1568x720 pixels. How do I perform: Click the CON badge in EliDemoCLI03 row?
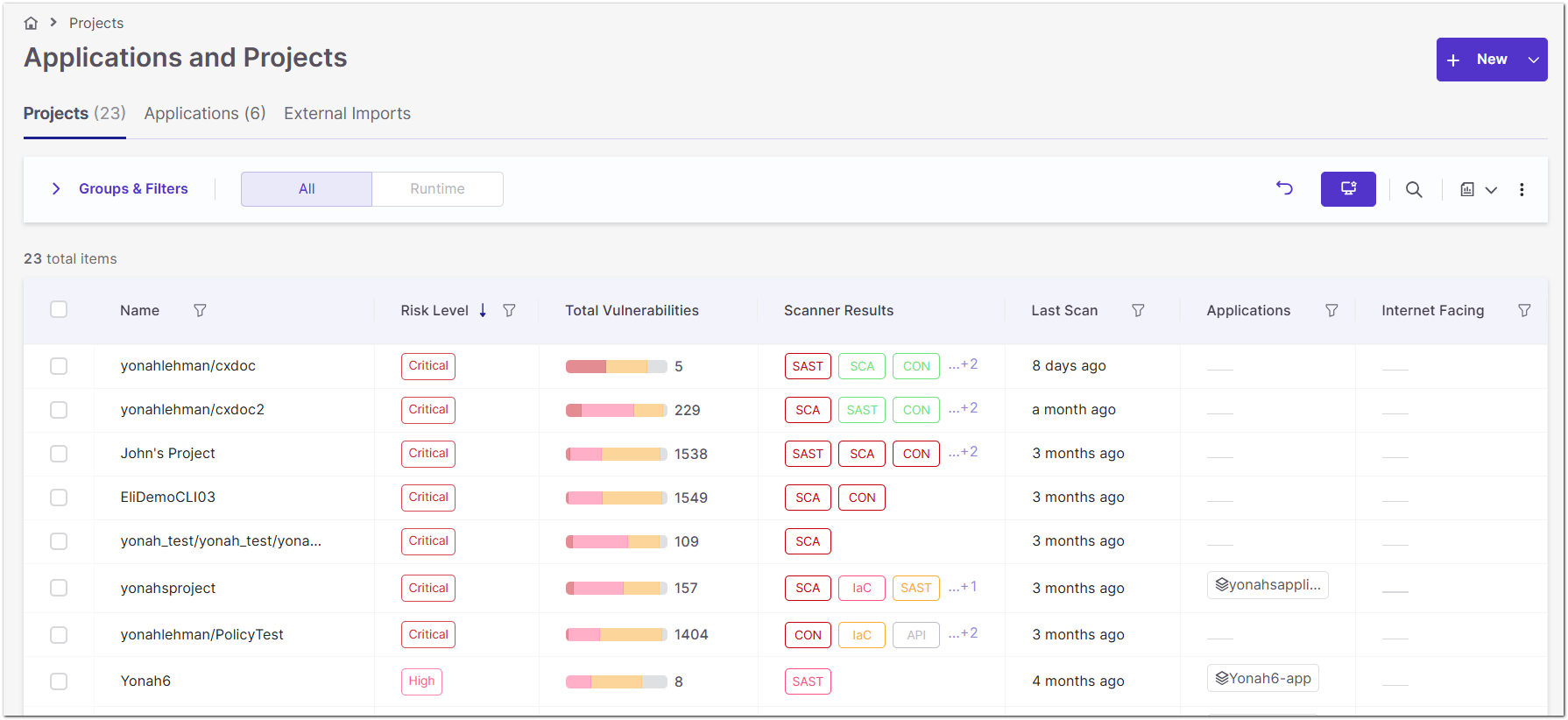[x=862, y=498]
